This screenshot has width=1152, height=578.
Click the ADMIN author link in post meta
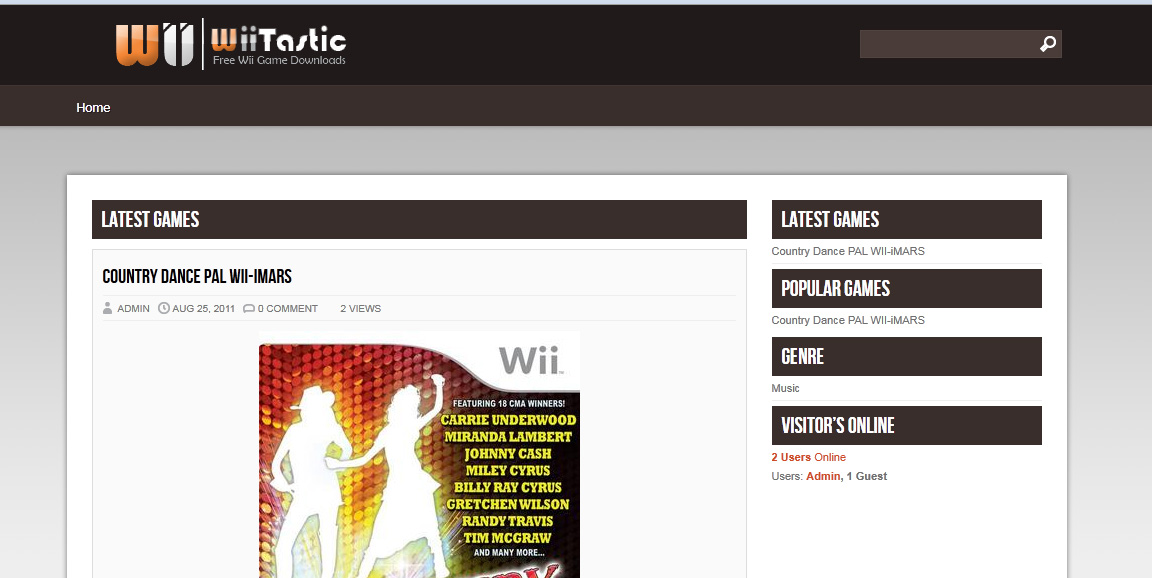tap(133, 308)
